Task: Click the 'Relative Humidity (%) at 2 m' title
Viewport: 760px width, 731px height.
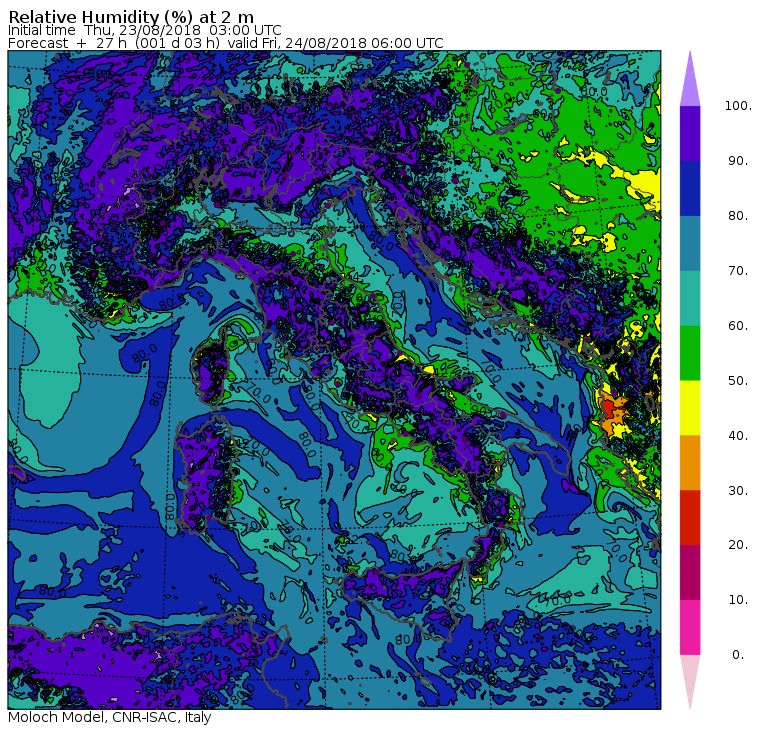Action: [131, 17]
